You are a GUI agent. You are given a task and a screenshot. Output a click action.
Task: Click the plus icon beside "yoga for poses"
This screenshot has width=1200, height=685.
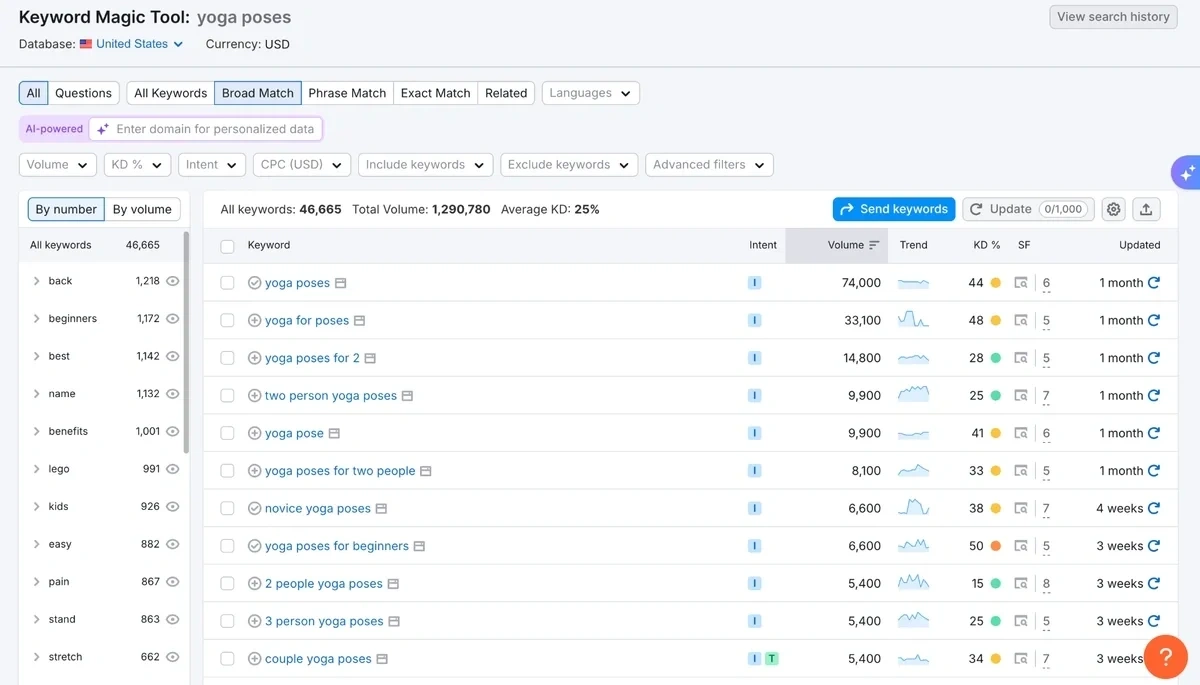click(254, 320)
